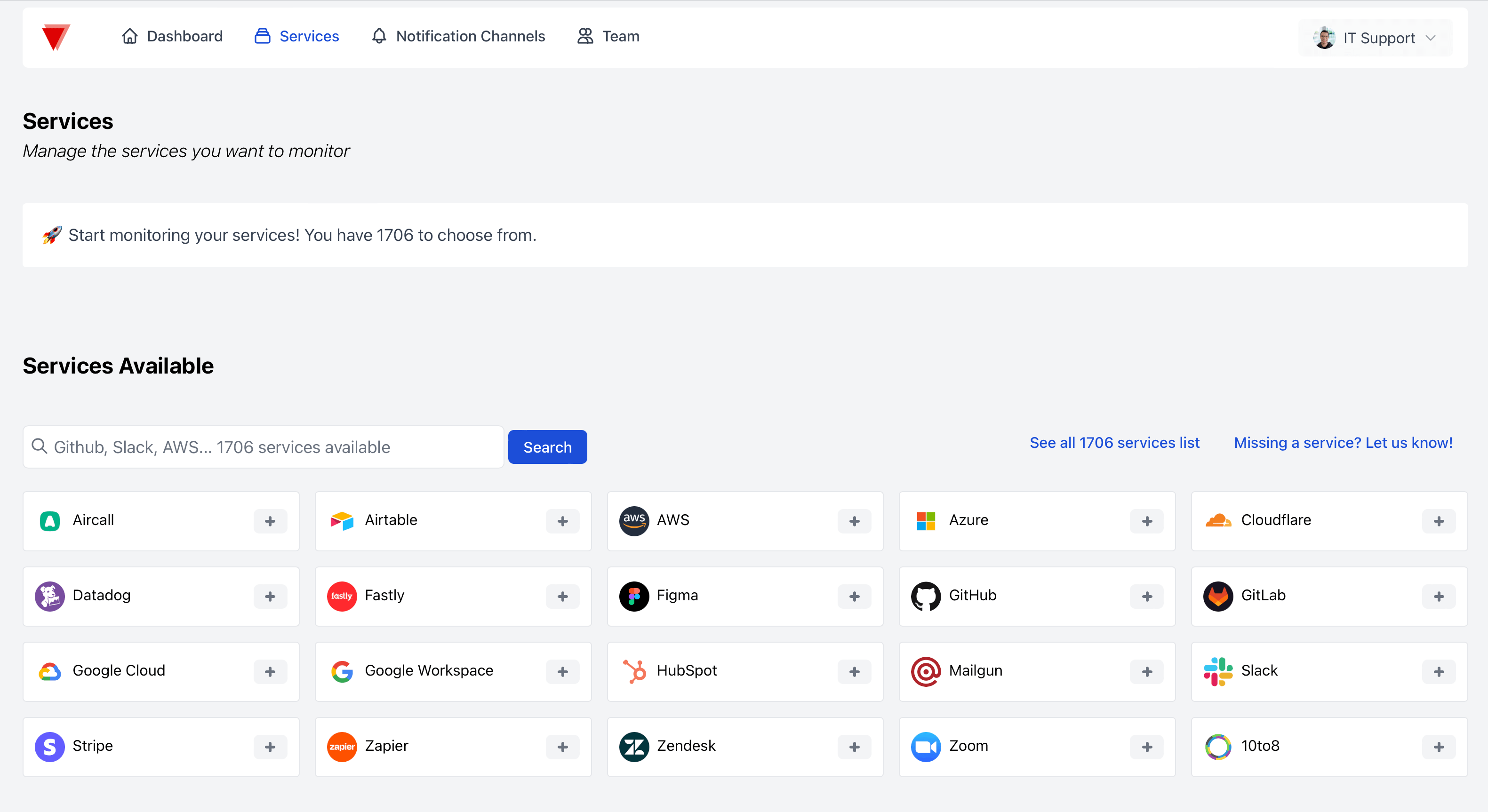
Task: Add Mailgun with its plus button
Action: click(1147, 672)
